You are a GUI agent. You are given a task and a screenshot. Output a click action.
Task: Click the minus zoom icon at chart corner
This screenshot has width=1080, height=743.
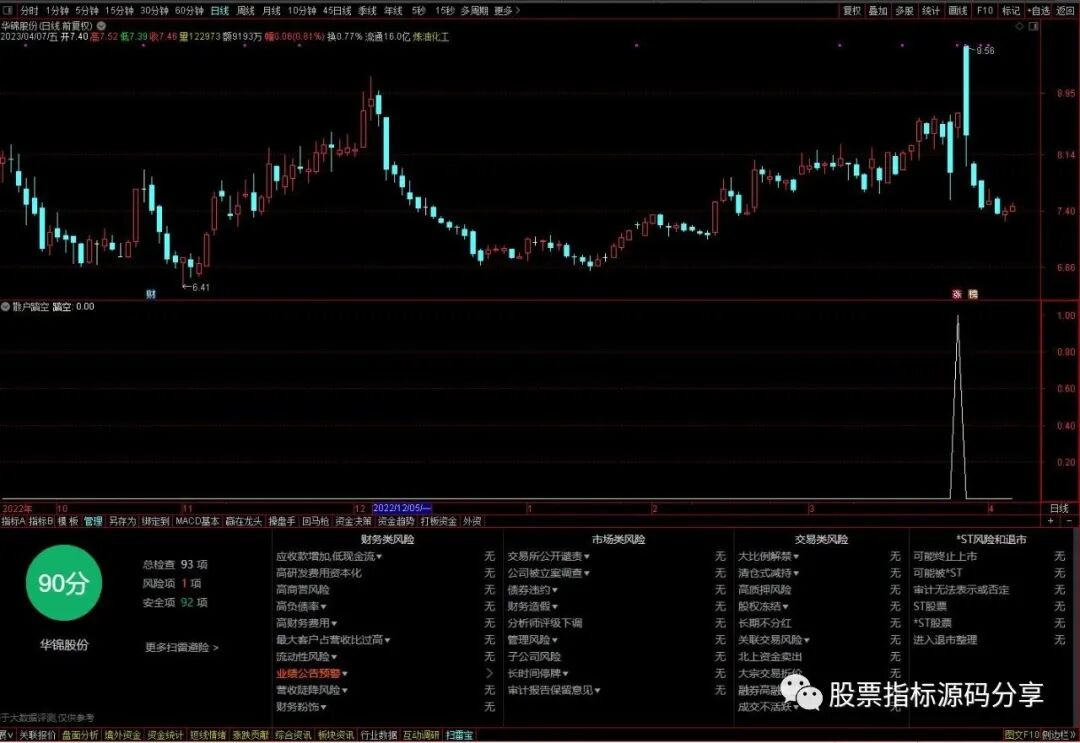point(1069,521)
